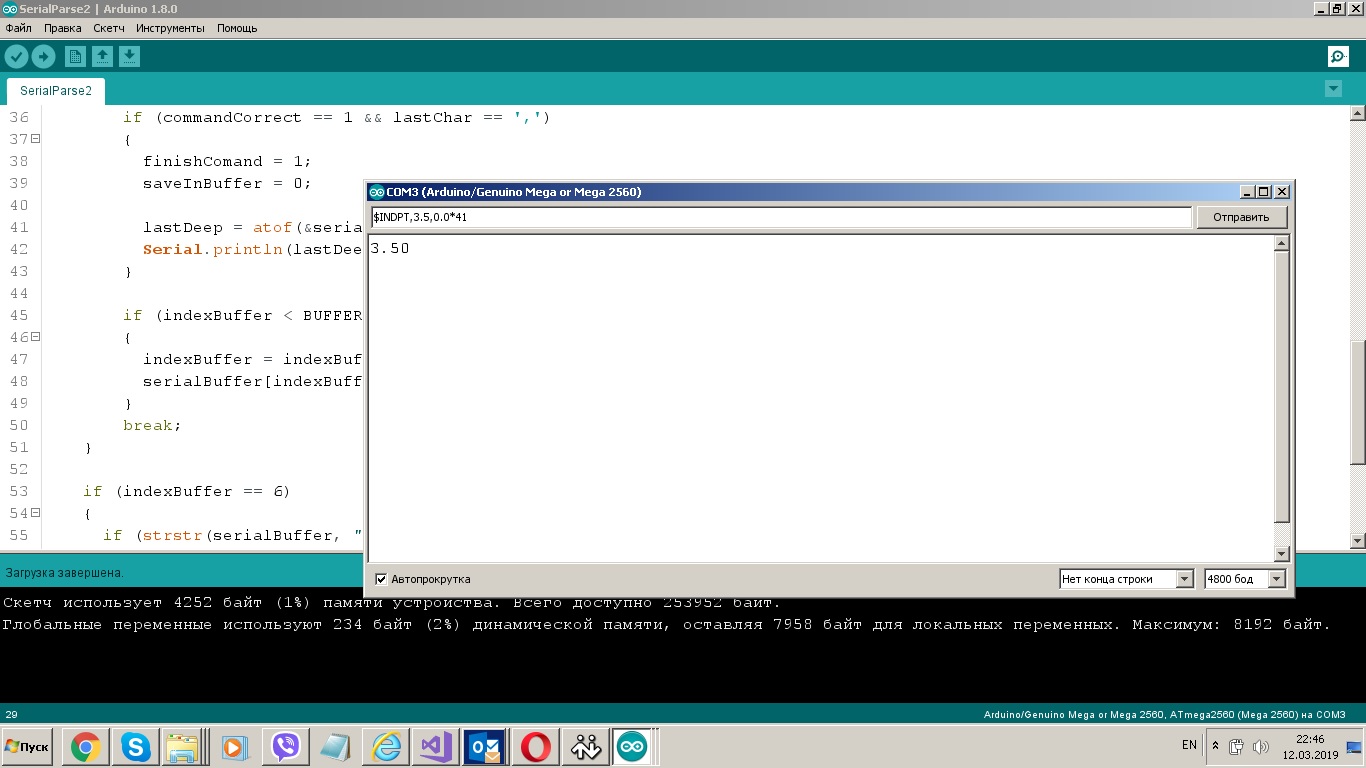Click the power plug tray icon
Viewport: 1366px width, 768px height.
[x=1237, y=746]
